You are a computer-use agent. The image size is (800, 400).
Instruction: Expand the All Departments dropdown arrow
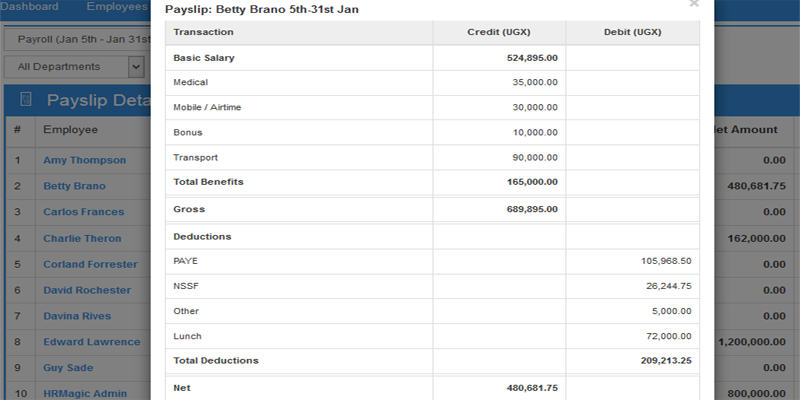coord(136,67)
